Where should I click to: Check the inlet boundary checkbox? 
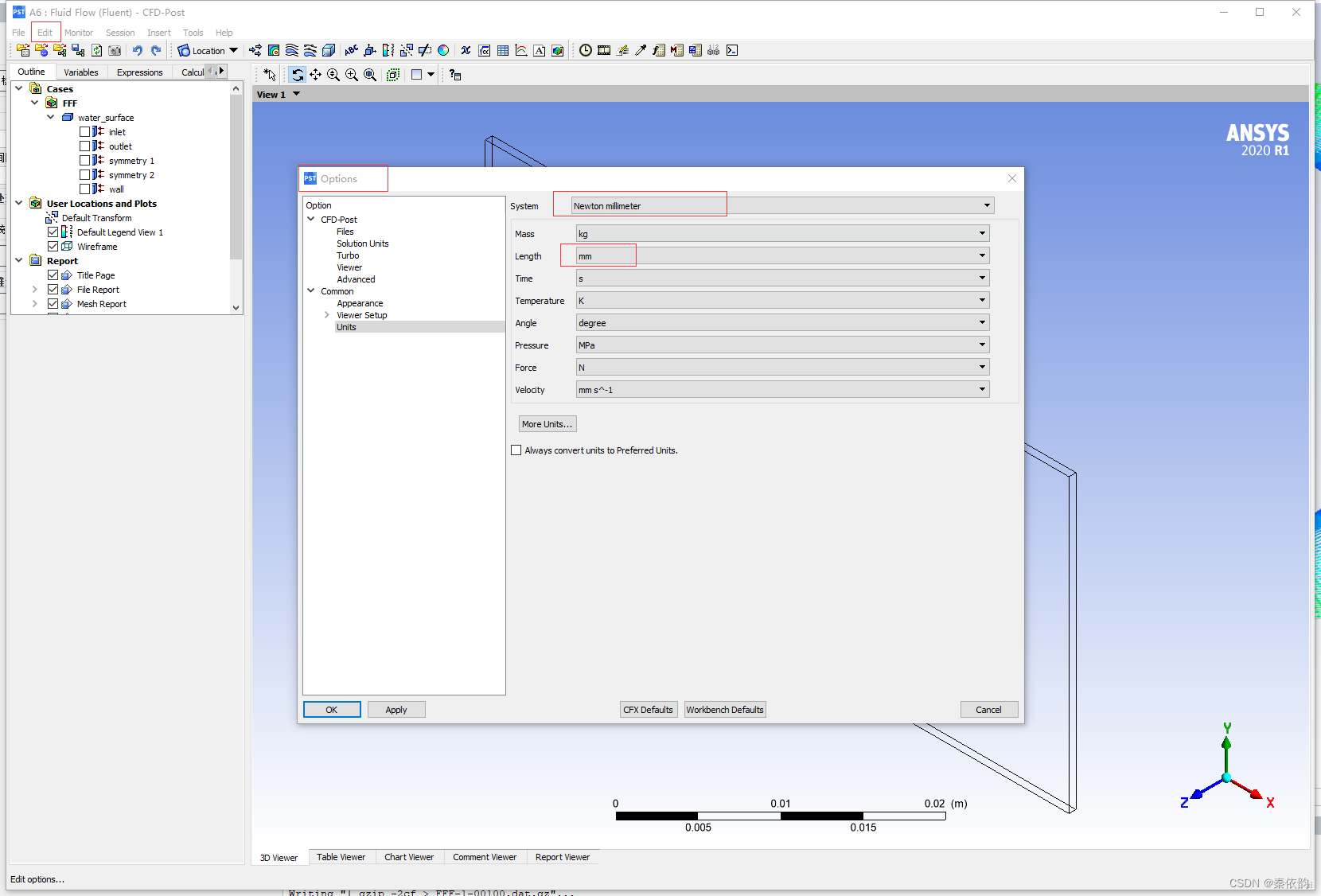[x=84, y=132]
